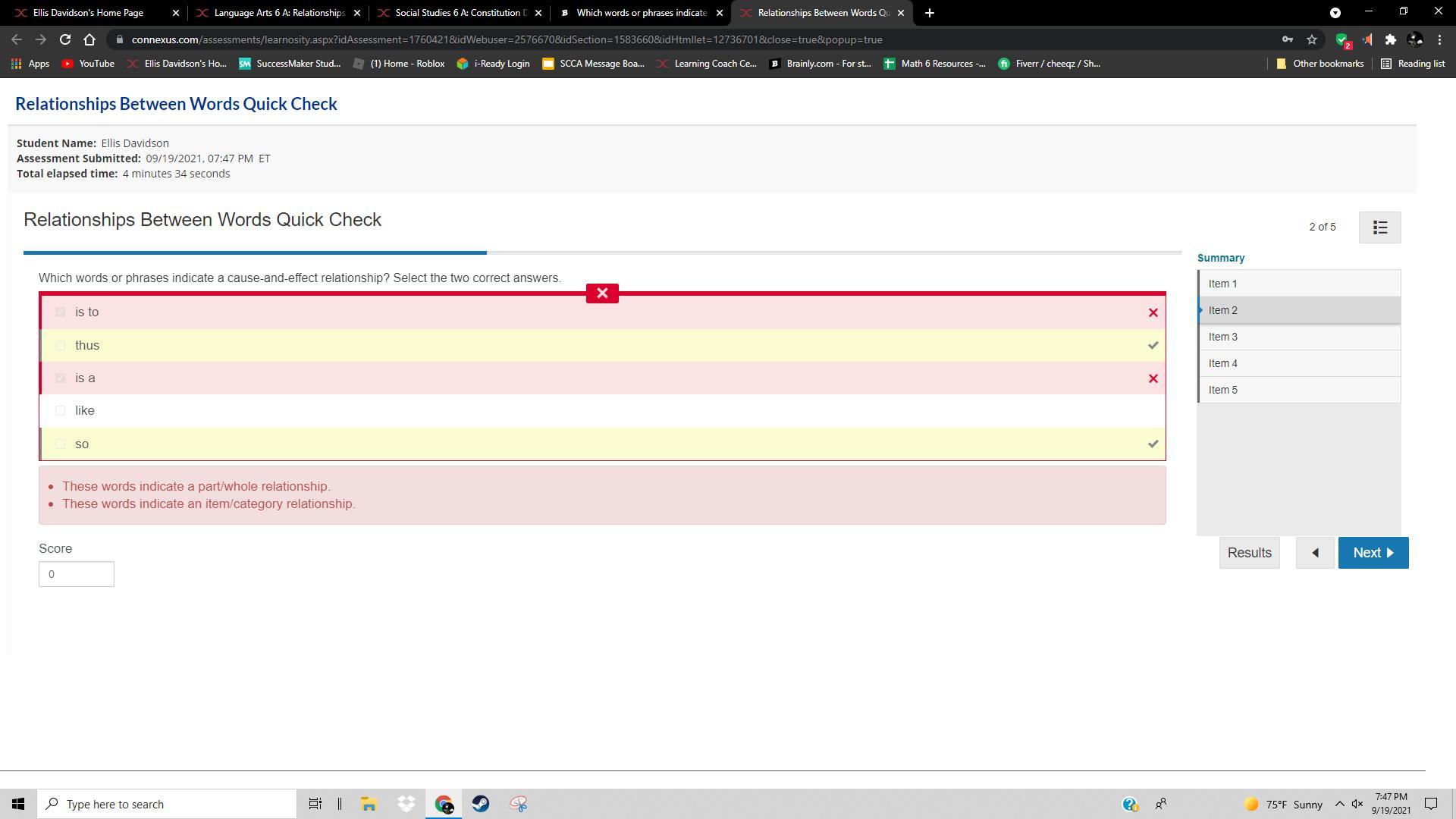
Task: Check the 'thus' answer checkbox
Action: 61,346
